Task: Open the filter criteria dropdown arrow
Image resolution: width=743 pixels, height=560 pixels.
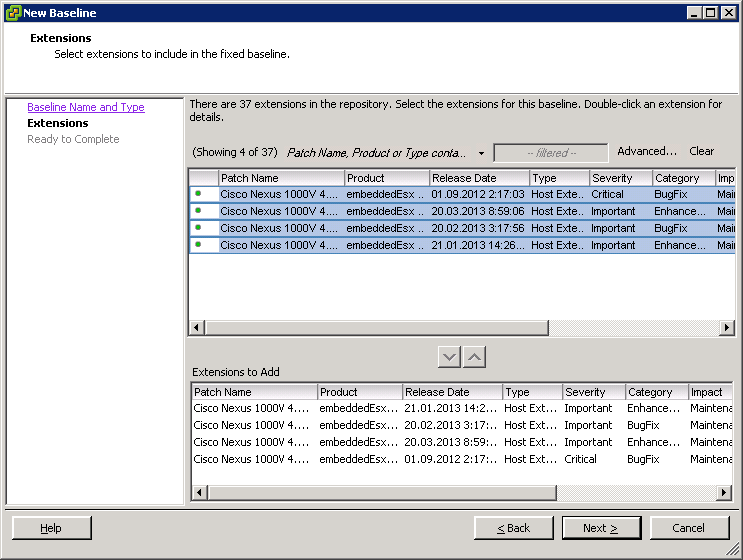Action: tap(481, 154)
